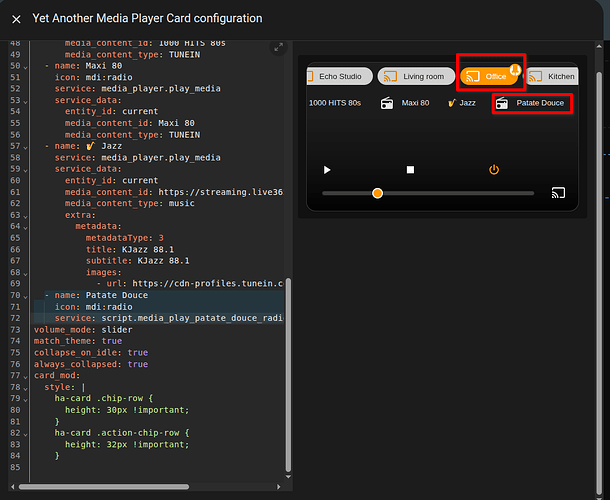Click the editor scroll left arrow
This screenshot has height=500, width=610.
point(12,487)
